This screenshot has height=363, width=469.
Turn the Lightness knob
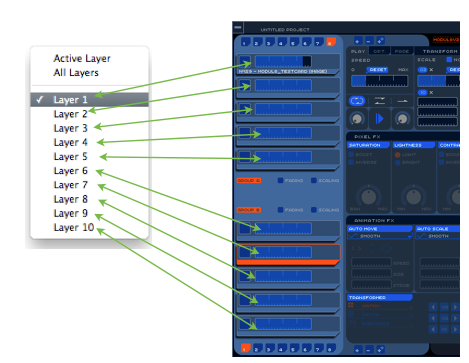coord(414,197)
